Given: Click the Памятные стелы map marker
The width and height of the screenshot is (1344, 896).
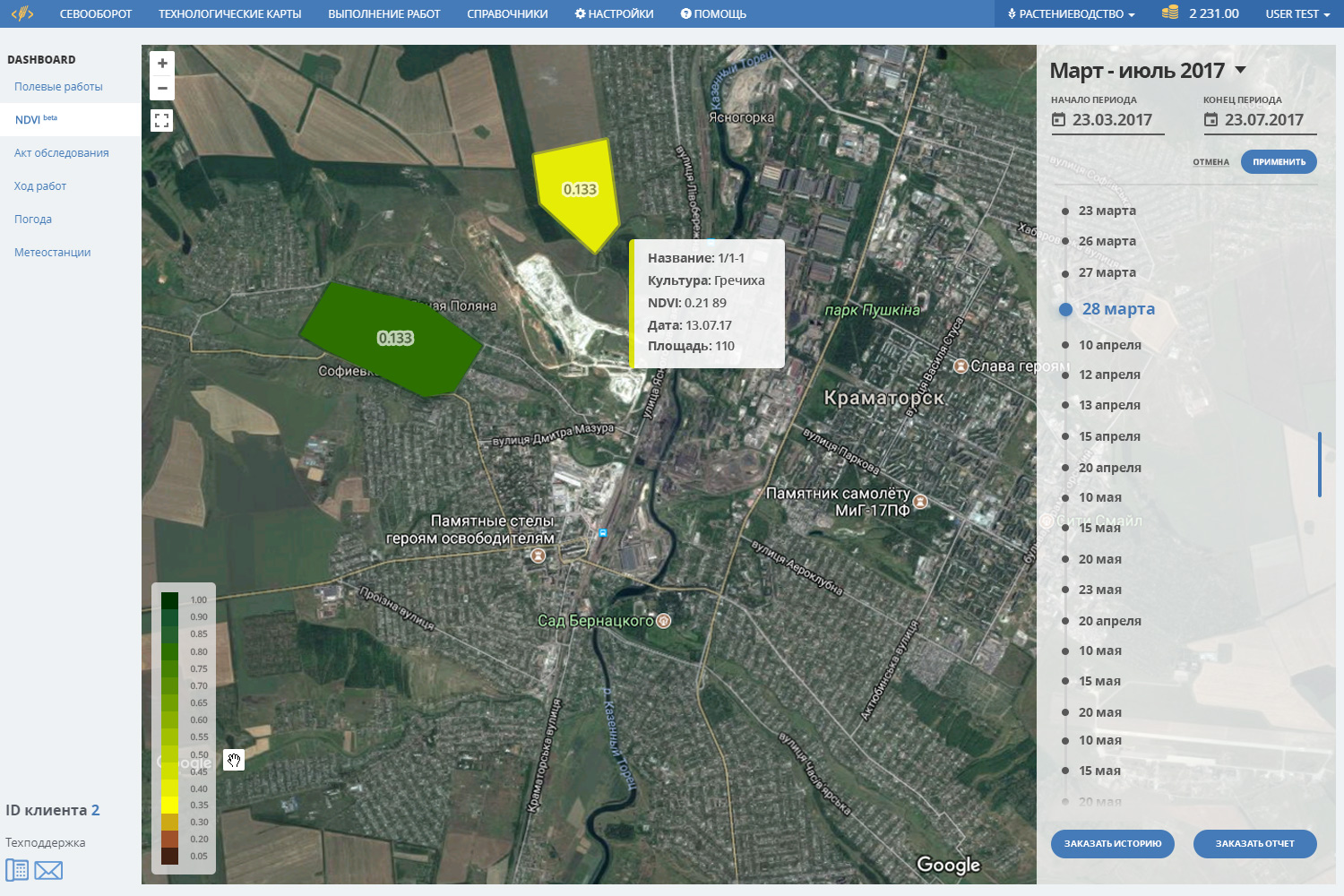Looking at the screenshot, I should (538, 556).
